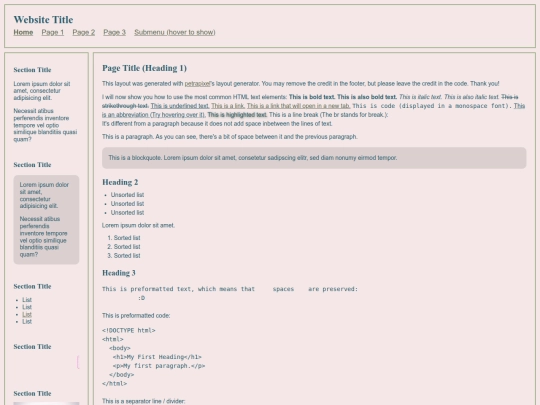
Task: Click the '</body>' code line
Action: coord(122,375)
